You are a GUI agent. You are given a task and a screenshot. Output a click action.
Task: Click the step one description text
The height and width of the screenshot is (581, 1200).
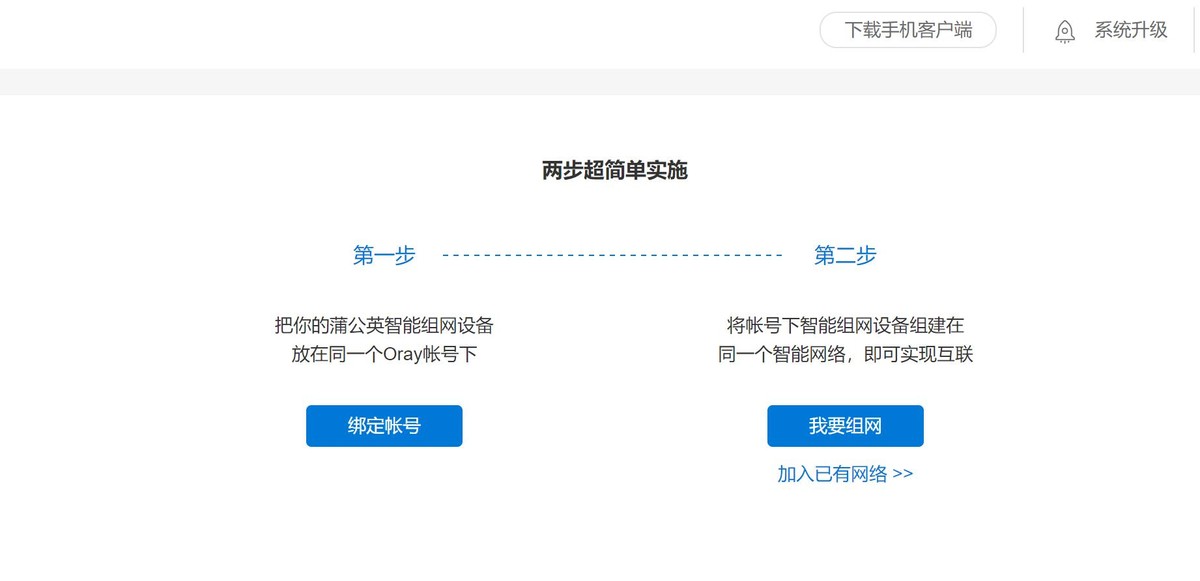384,339
